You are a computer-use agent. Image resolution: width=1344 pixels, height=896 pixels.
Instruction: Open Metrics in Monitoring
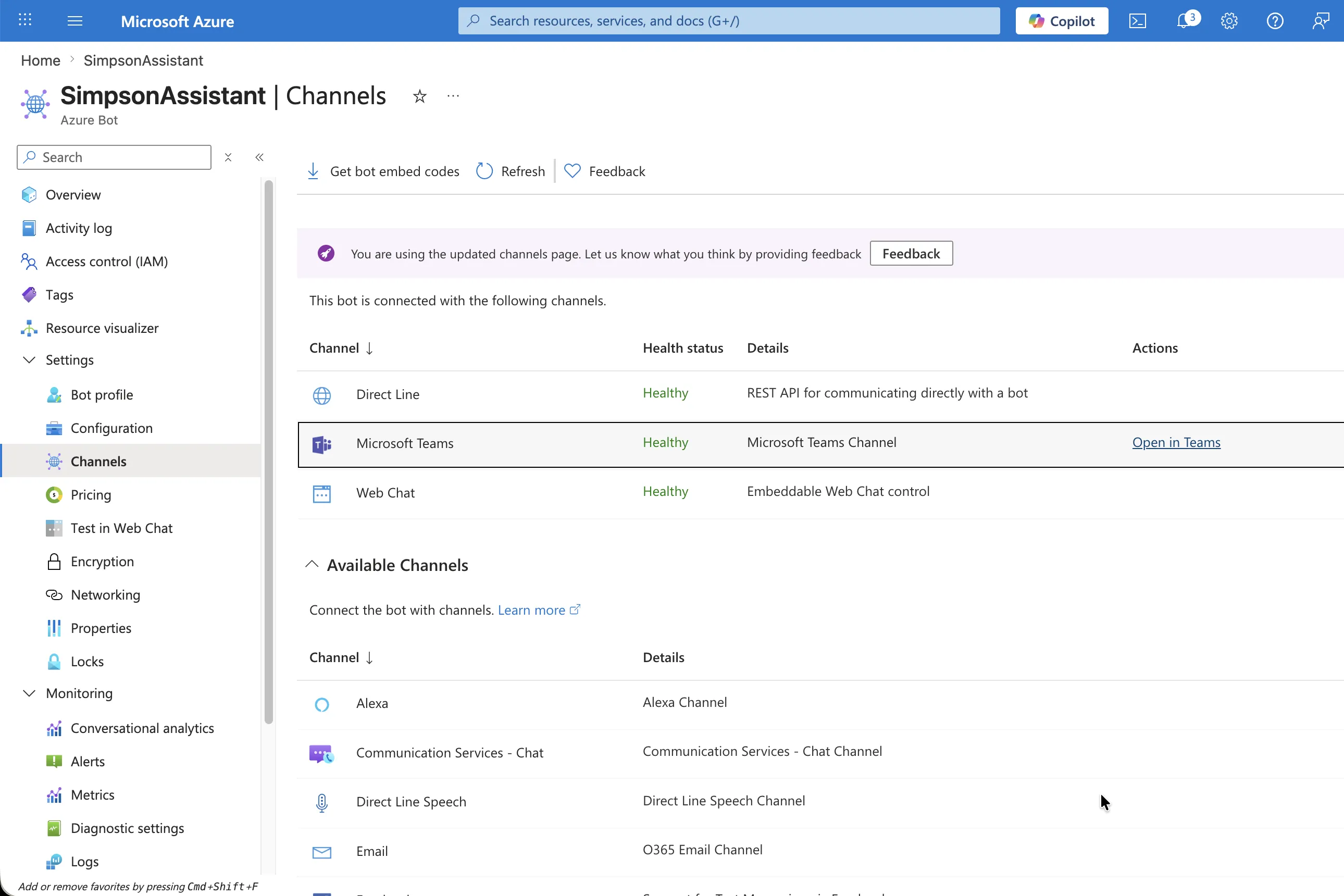[92, 795]
